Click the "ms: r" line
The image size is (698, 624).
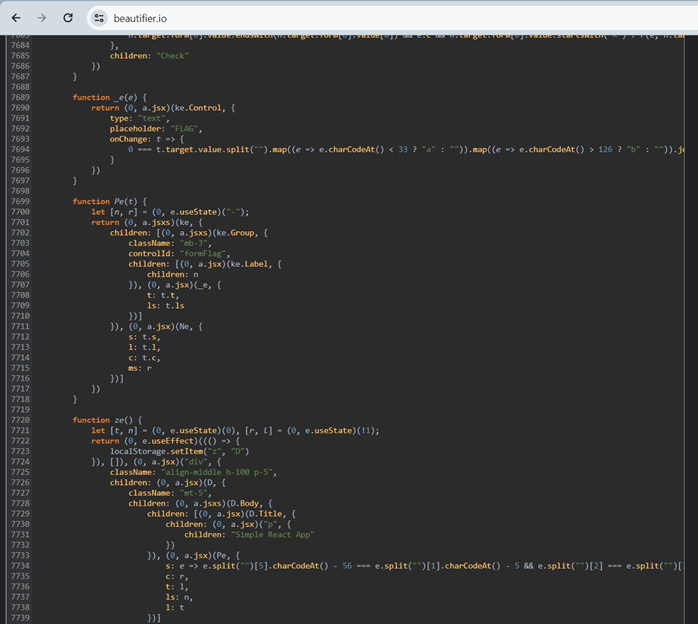tap(140, 368)
